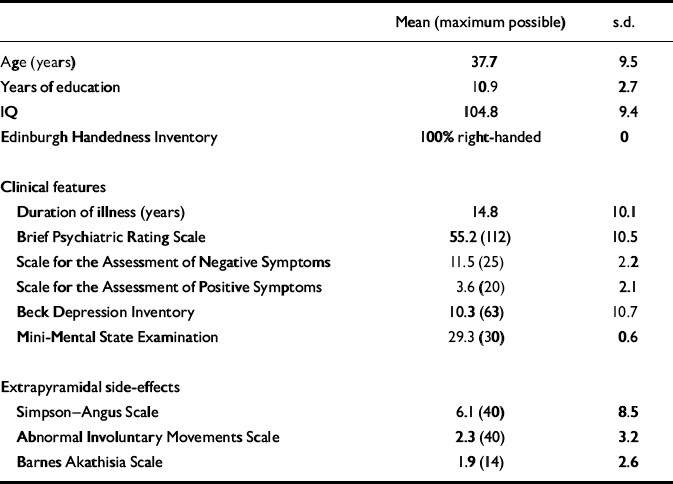673x484 pixels.
Task: Click the 's.d.' column header
Action: (x=624, y=22)
